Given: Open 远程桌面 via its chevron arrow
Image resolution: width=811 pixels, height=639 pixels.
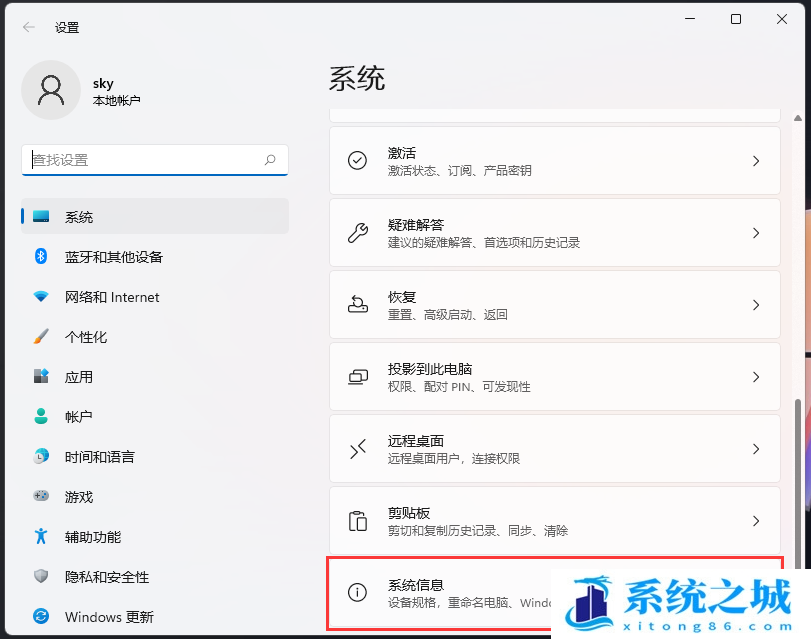Looking at the screenshot, I should [756, 449].
